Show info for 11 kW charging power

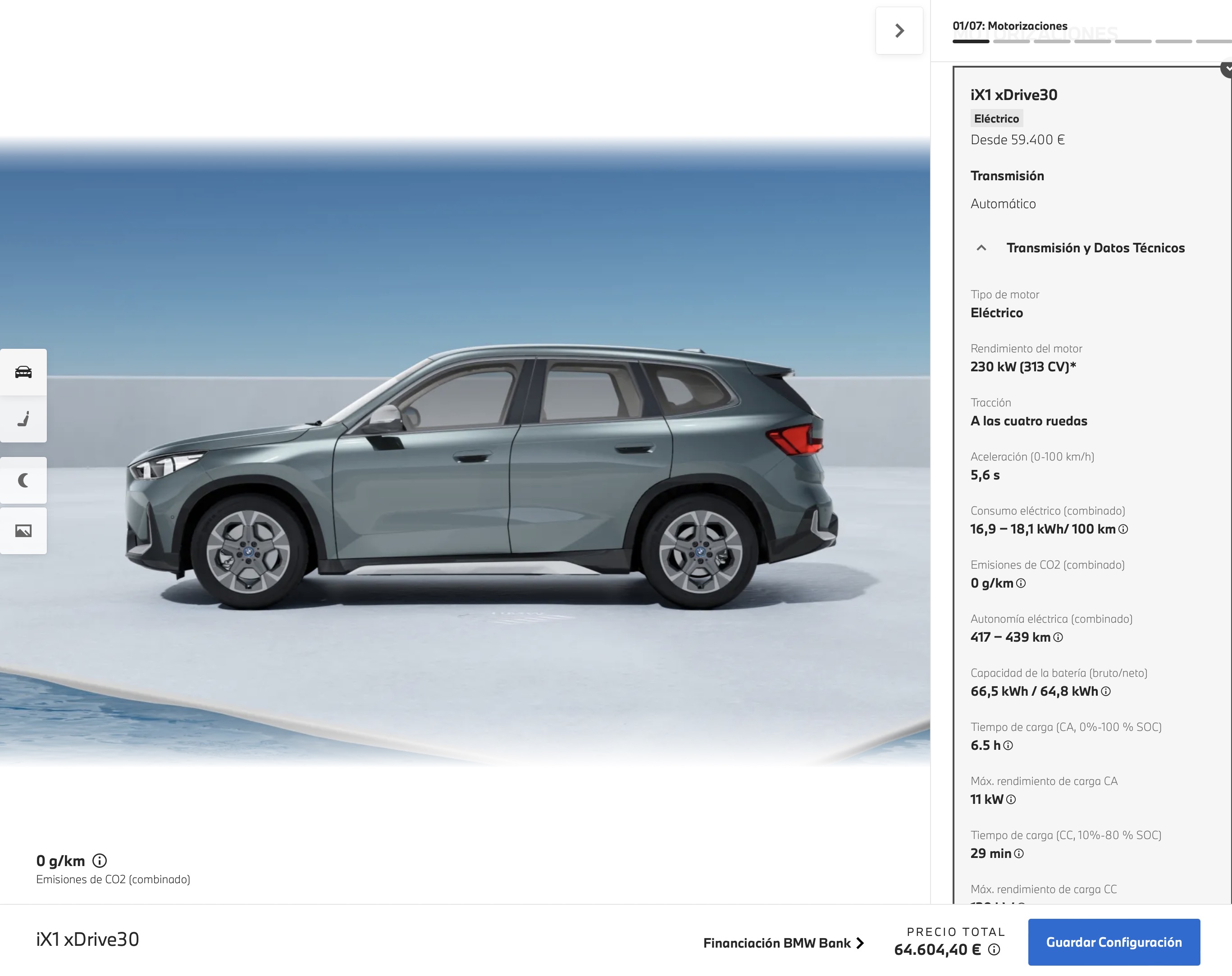tap(1011, 799)
